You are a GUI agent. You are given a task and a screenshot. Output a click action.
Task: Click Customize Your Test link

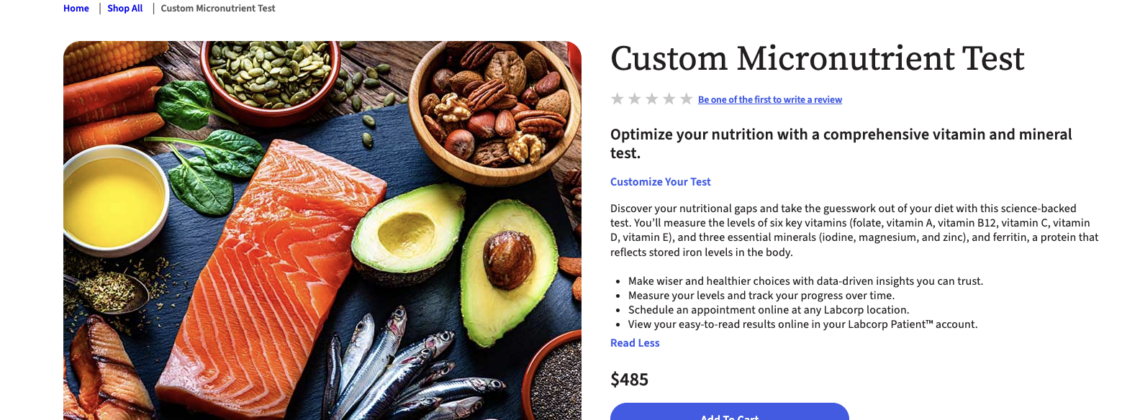click(660, 182)
